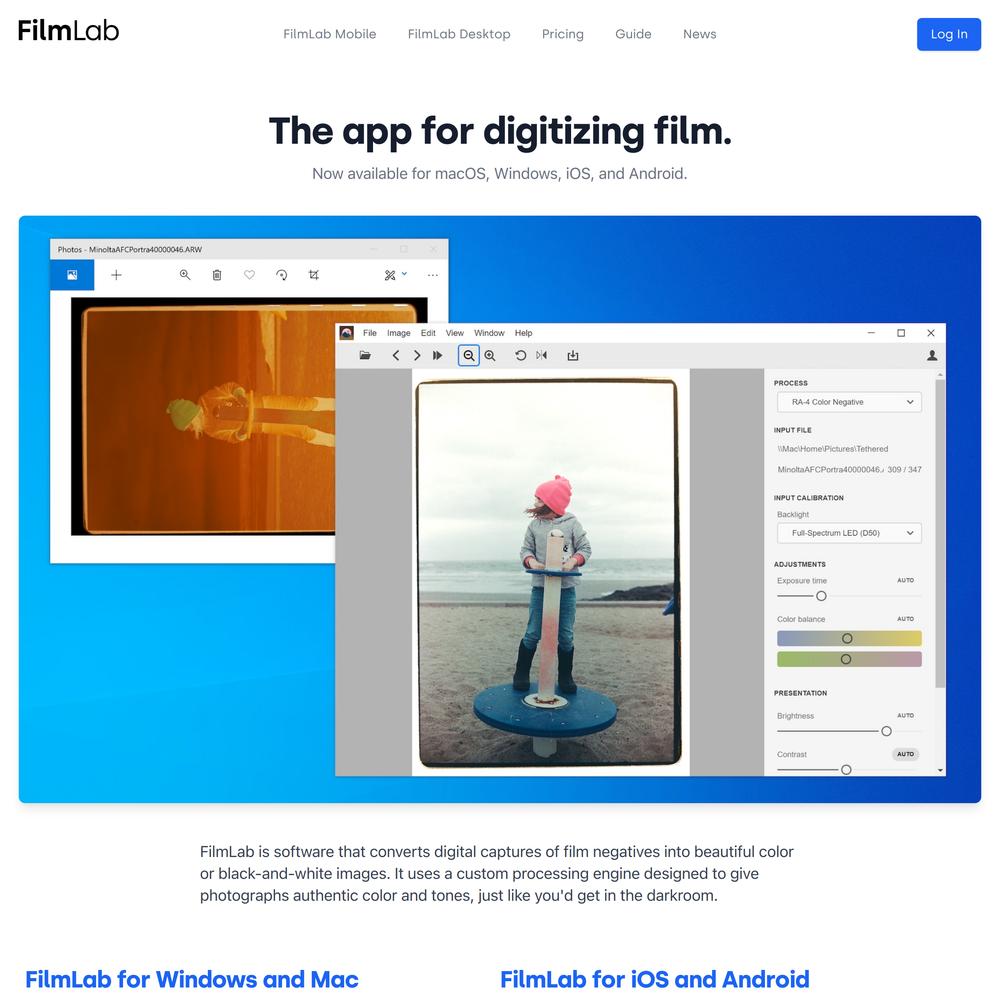Click the zoom out magnifier icon

coord(469,355)
